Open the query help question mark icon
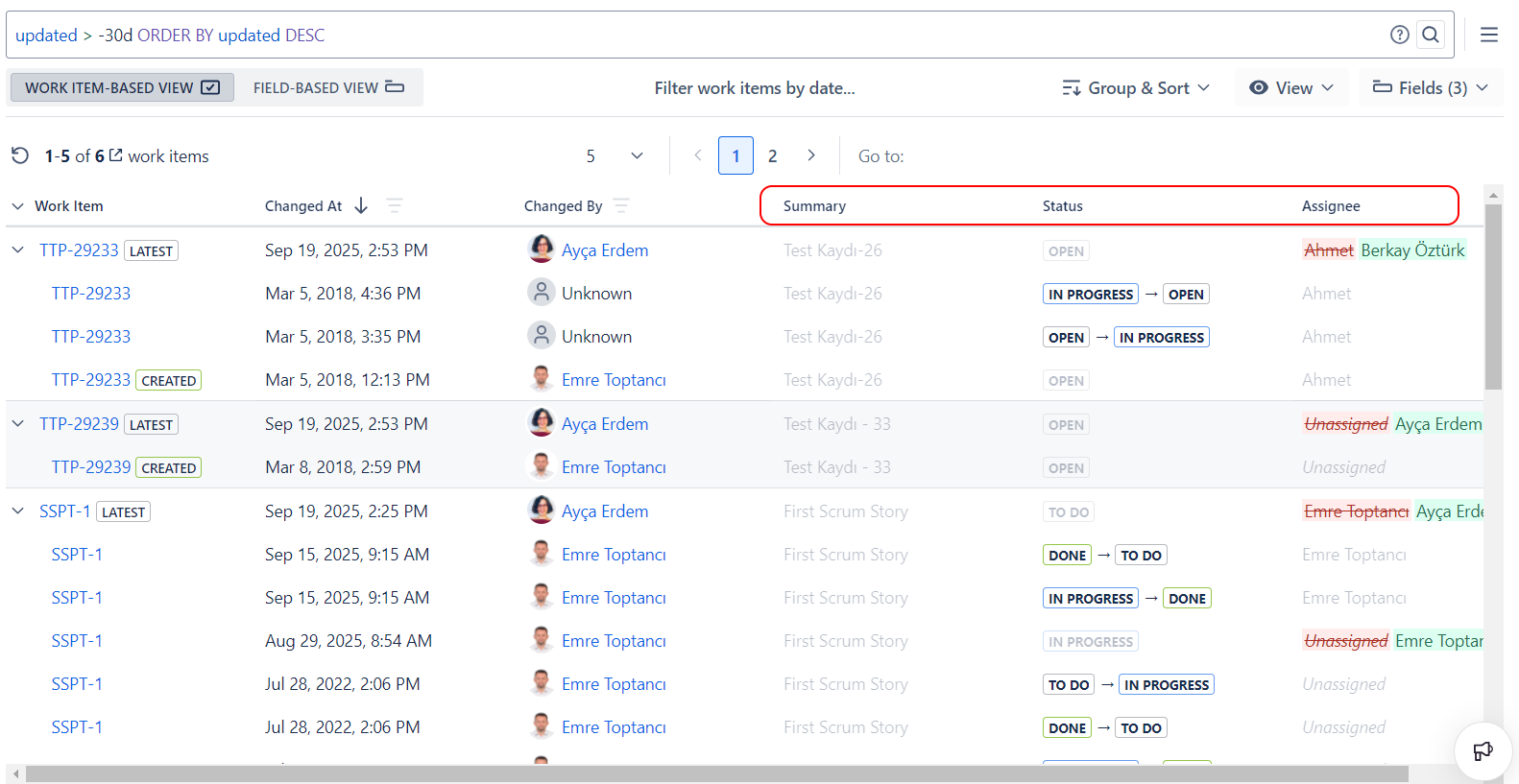Image resolution: width=1519 pixels, height=784 pixels. point(1400,36)
